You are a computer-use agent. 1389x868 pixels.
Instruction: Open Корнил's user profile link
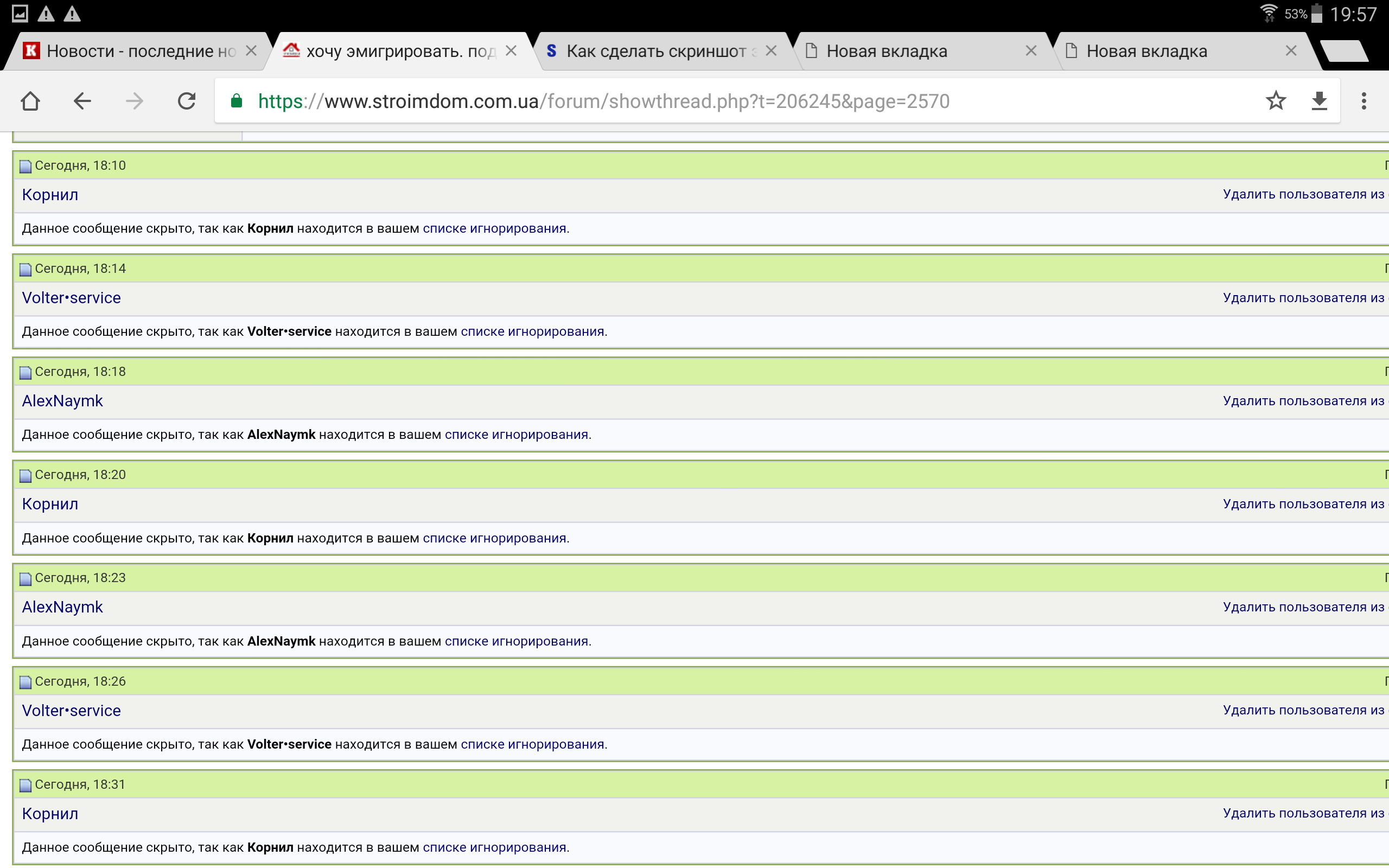(49, 195)
